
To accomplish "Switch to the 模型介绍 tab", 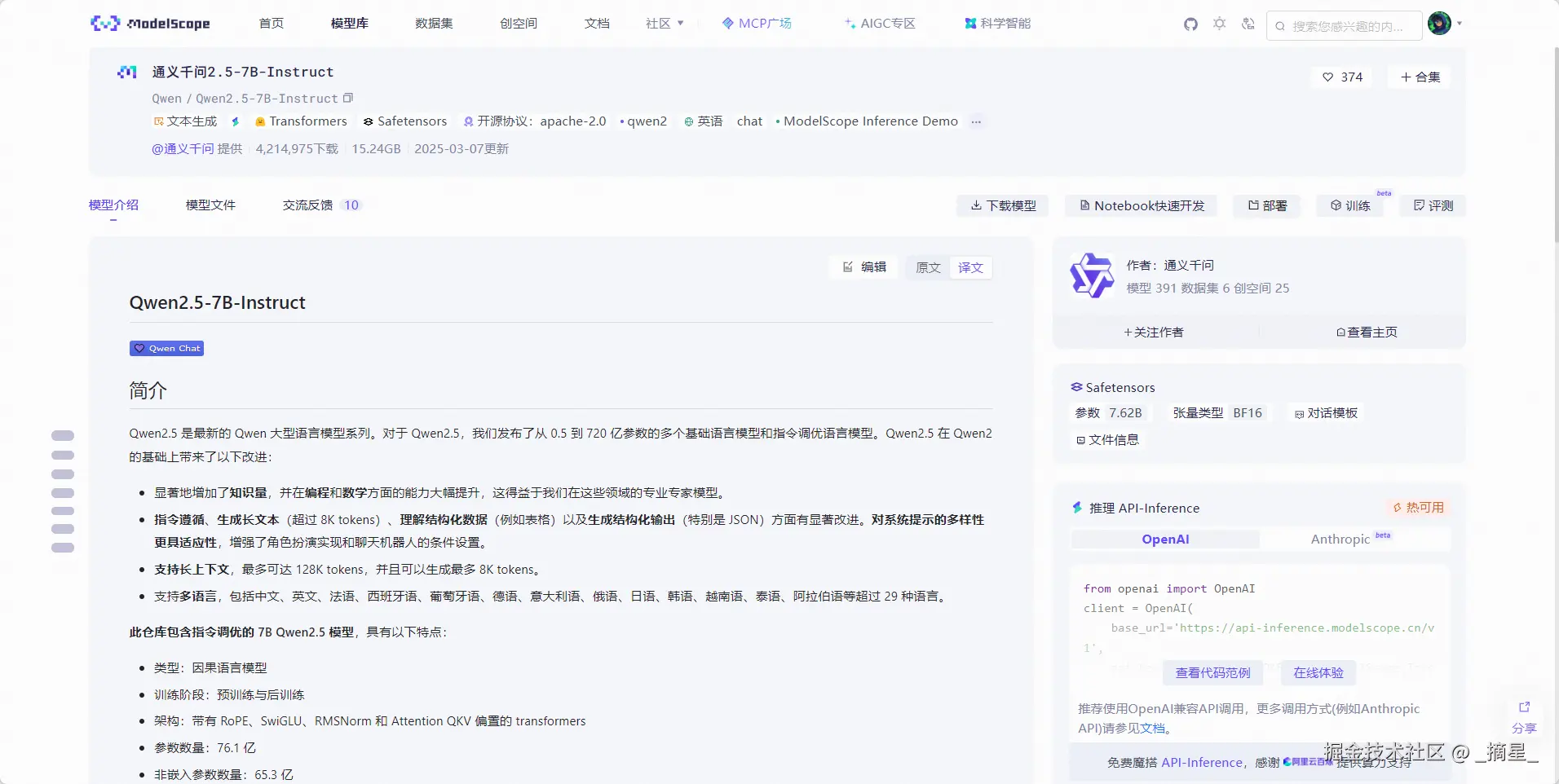I will click(113, 205).
